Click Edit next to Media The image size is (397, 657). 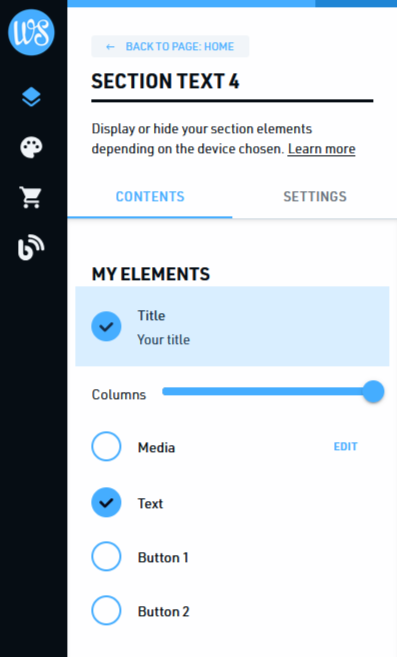[x=345, y=447]
